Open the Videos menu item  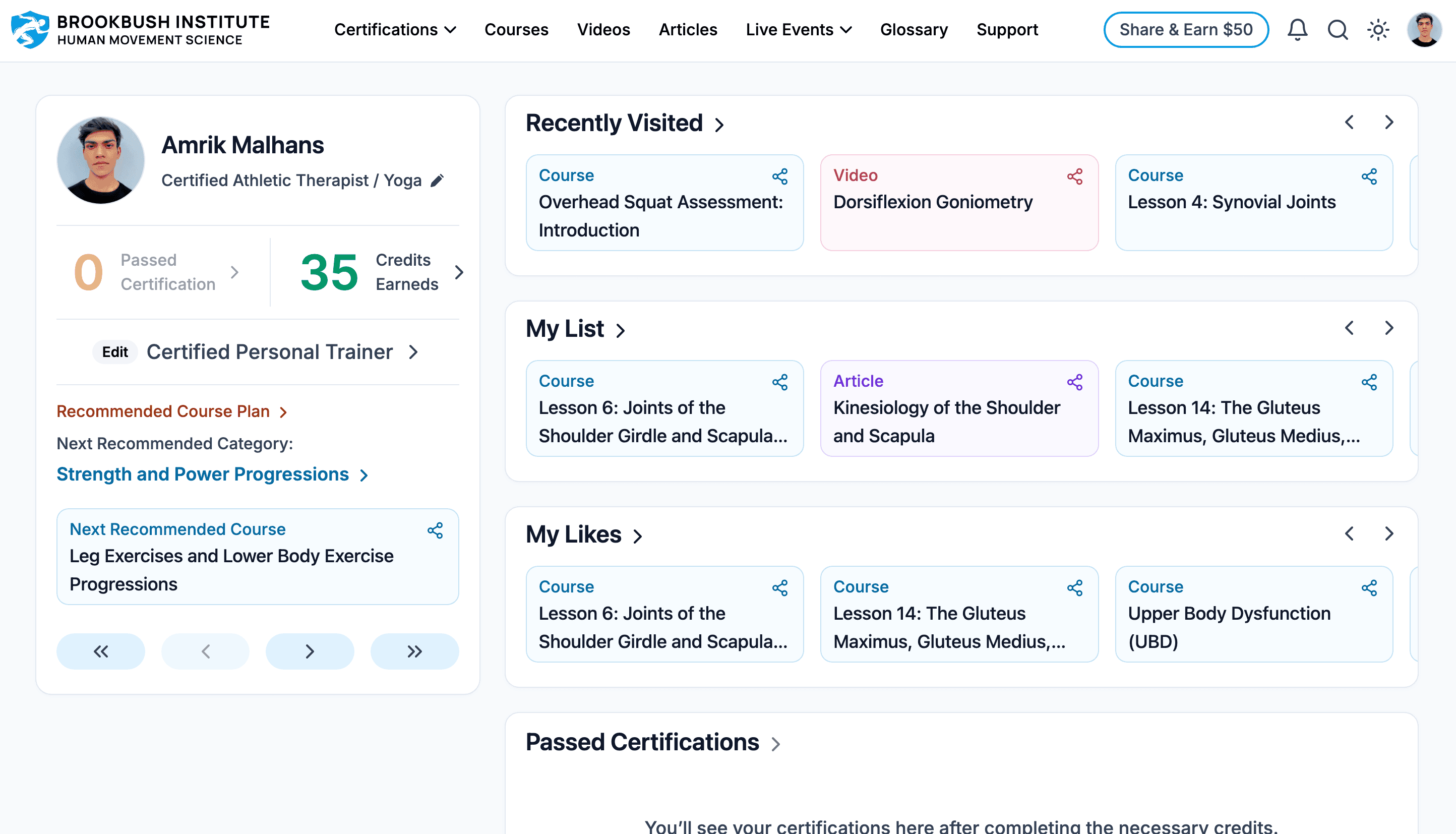point(603,30)
